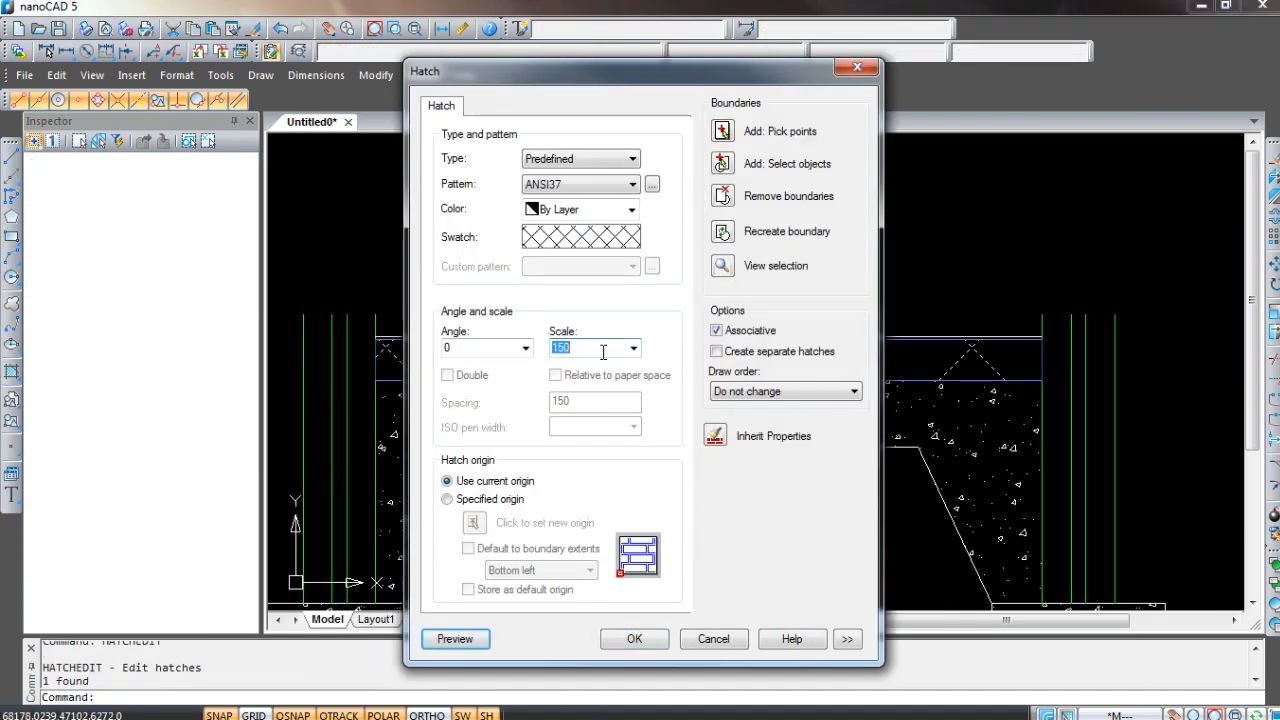Click the Command input line
Viewport: 1280px width, 720px height.
[x=640, y=697]
